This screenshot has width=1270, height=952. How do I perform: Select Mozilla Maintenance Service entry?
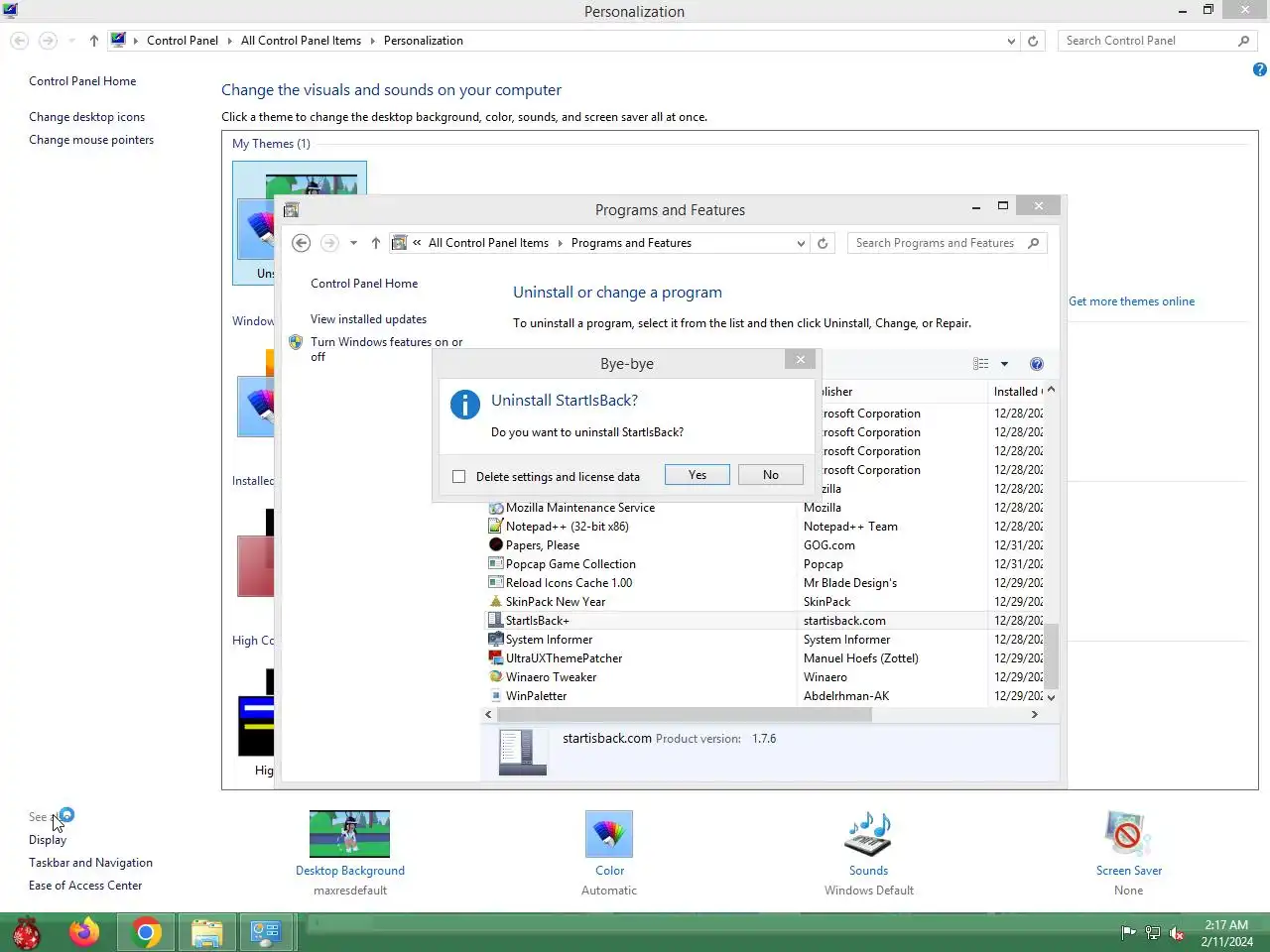580,508
